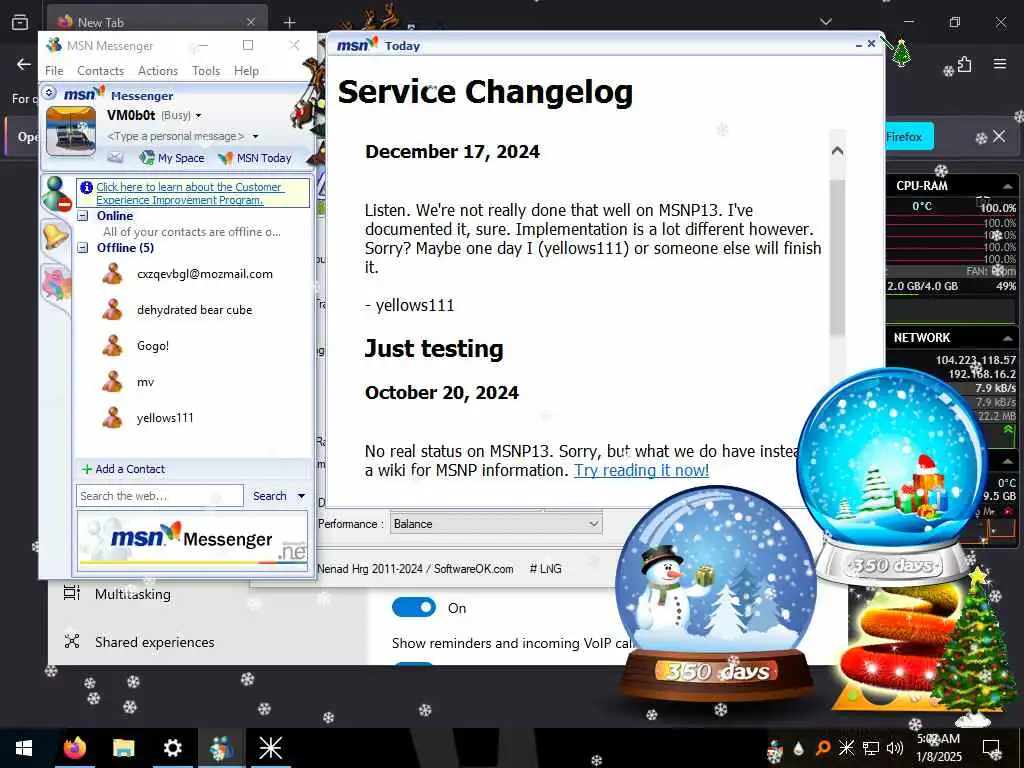The width and height of the screenshot is (1024, 768).
Task: Click the volume speaker tray icon
Action: (x=895, y=748)
